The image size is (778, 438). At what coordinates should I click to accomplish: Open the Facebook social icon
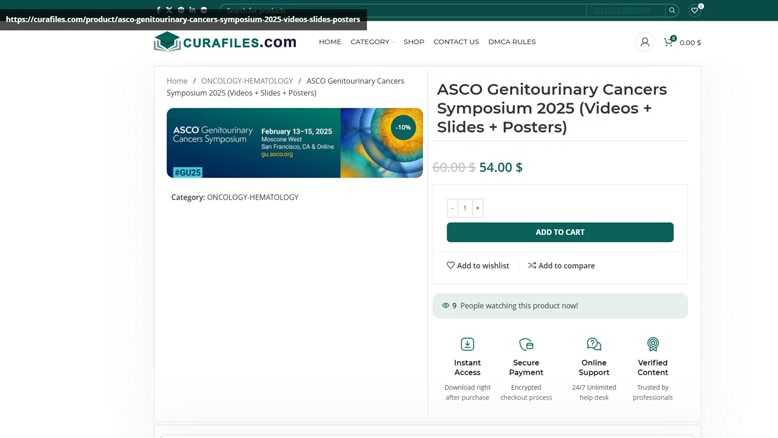(x=158, y=9)
